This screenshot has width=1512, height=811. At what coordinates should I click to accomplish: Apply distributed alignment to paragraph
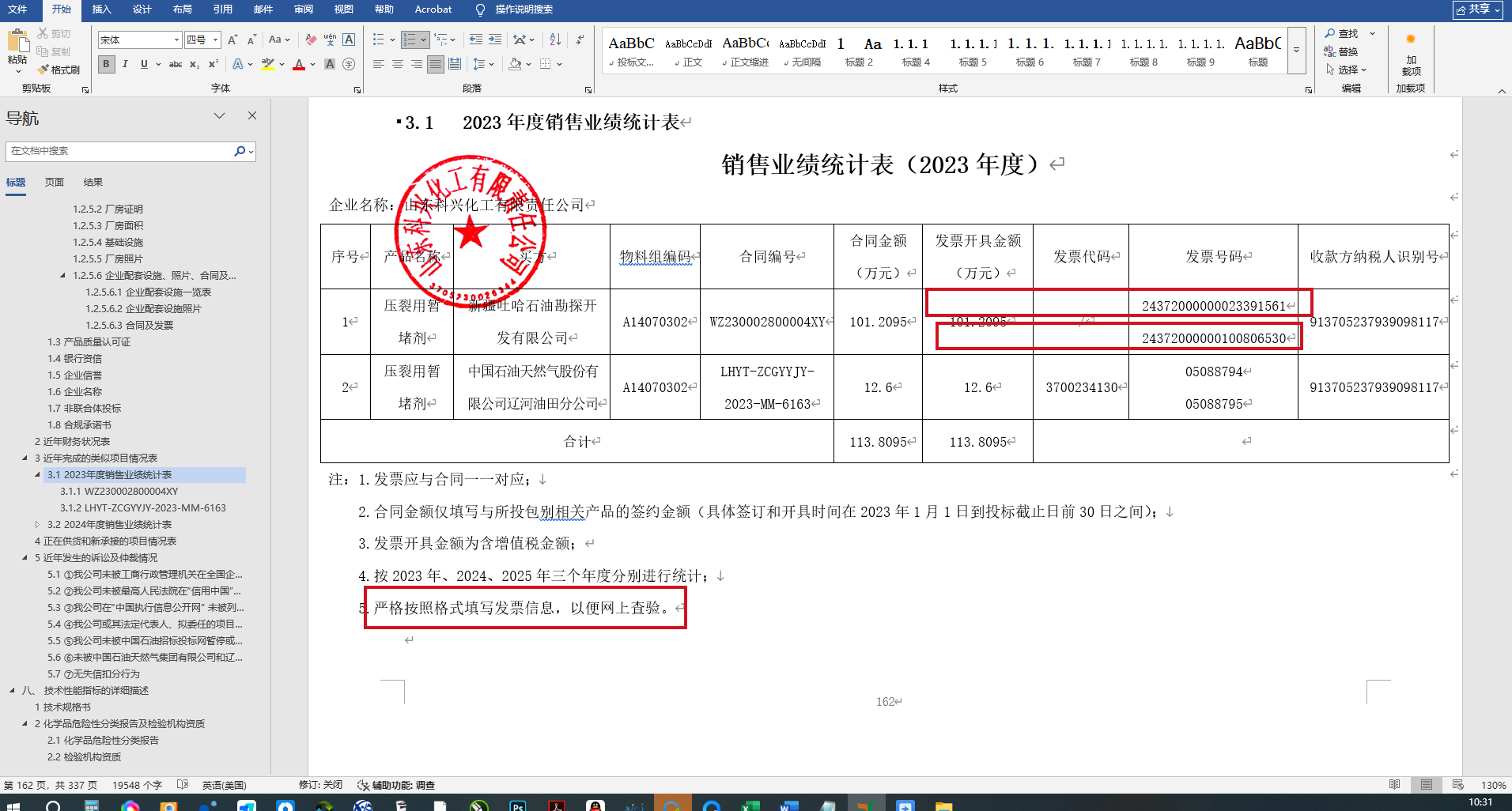(x=455, y=64)
